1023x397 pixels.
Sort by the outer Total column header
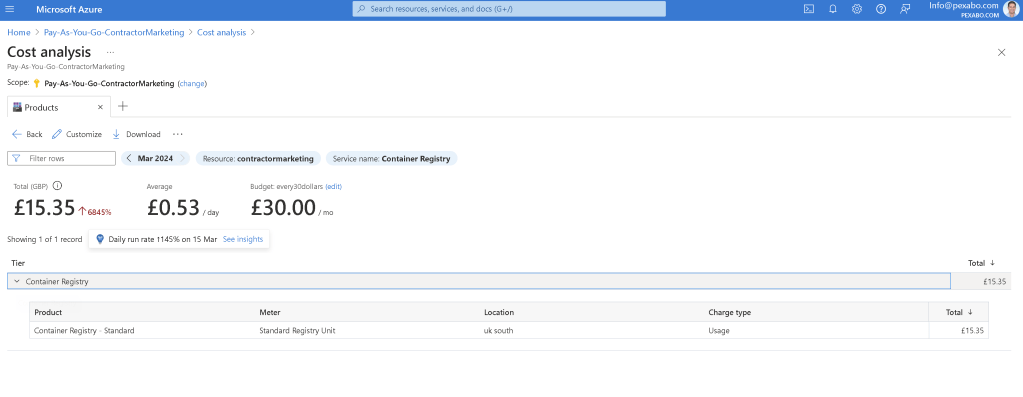(981, 263)
